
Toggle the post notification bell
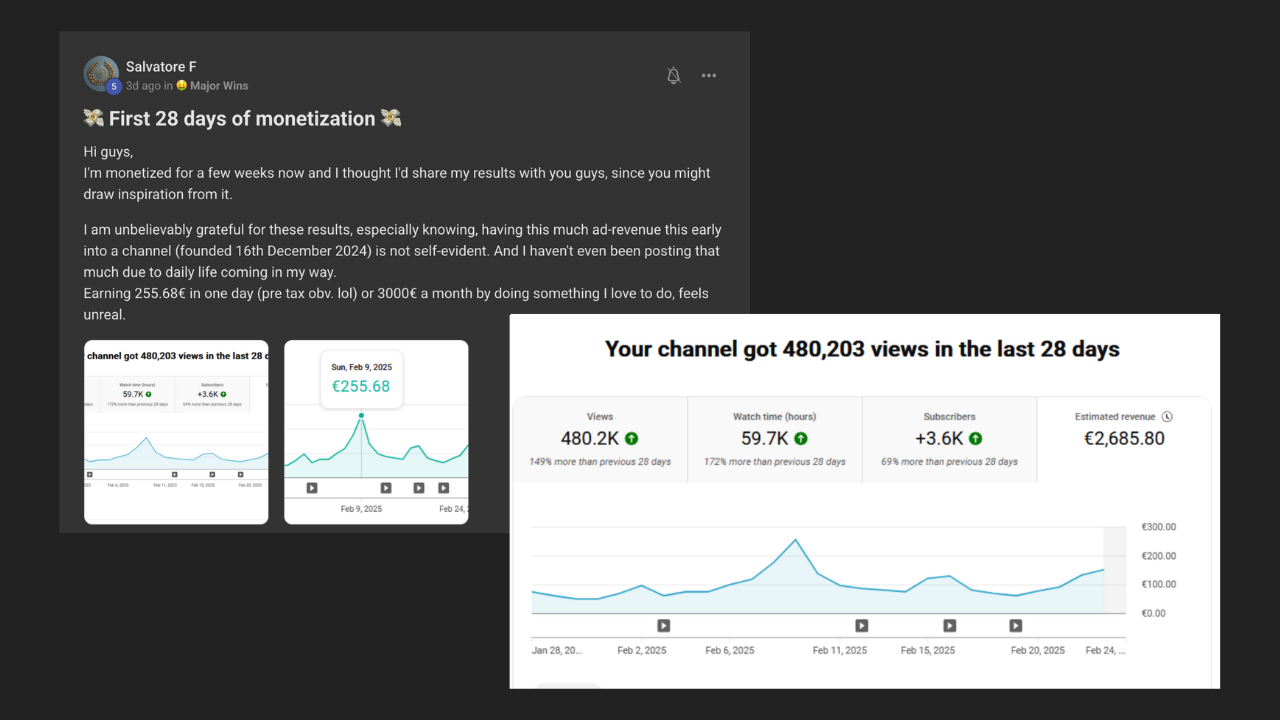tap(674, 76)
